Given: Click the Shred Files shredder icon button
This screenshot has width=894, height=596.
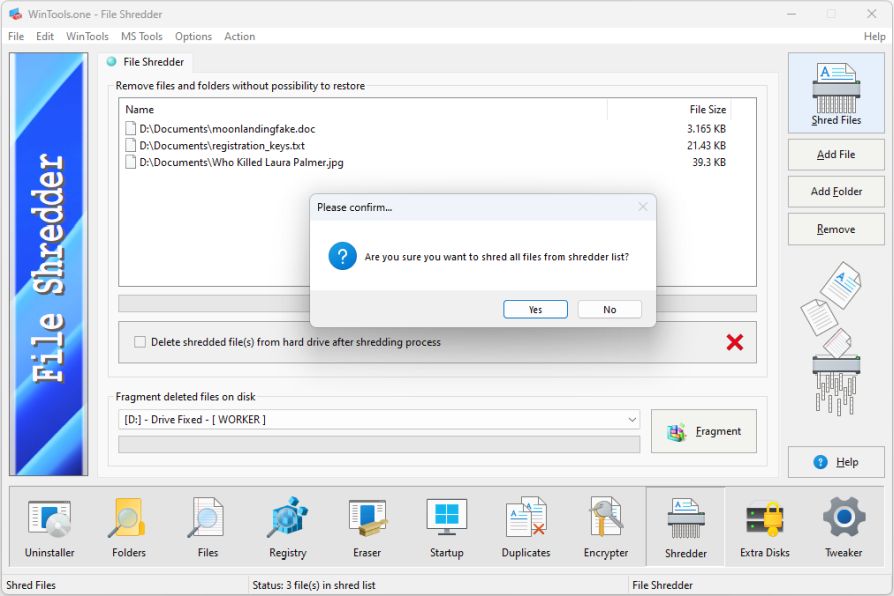Looking at the screenshot, I should point(836,94).
